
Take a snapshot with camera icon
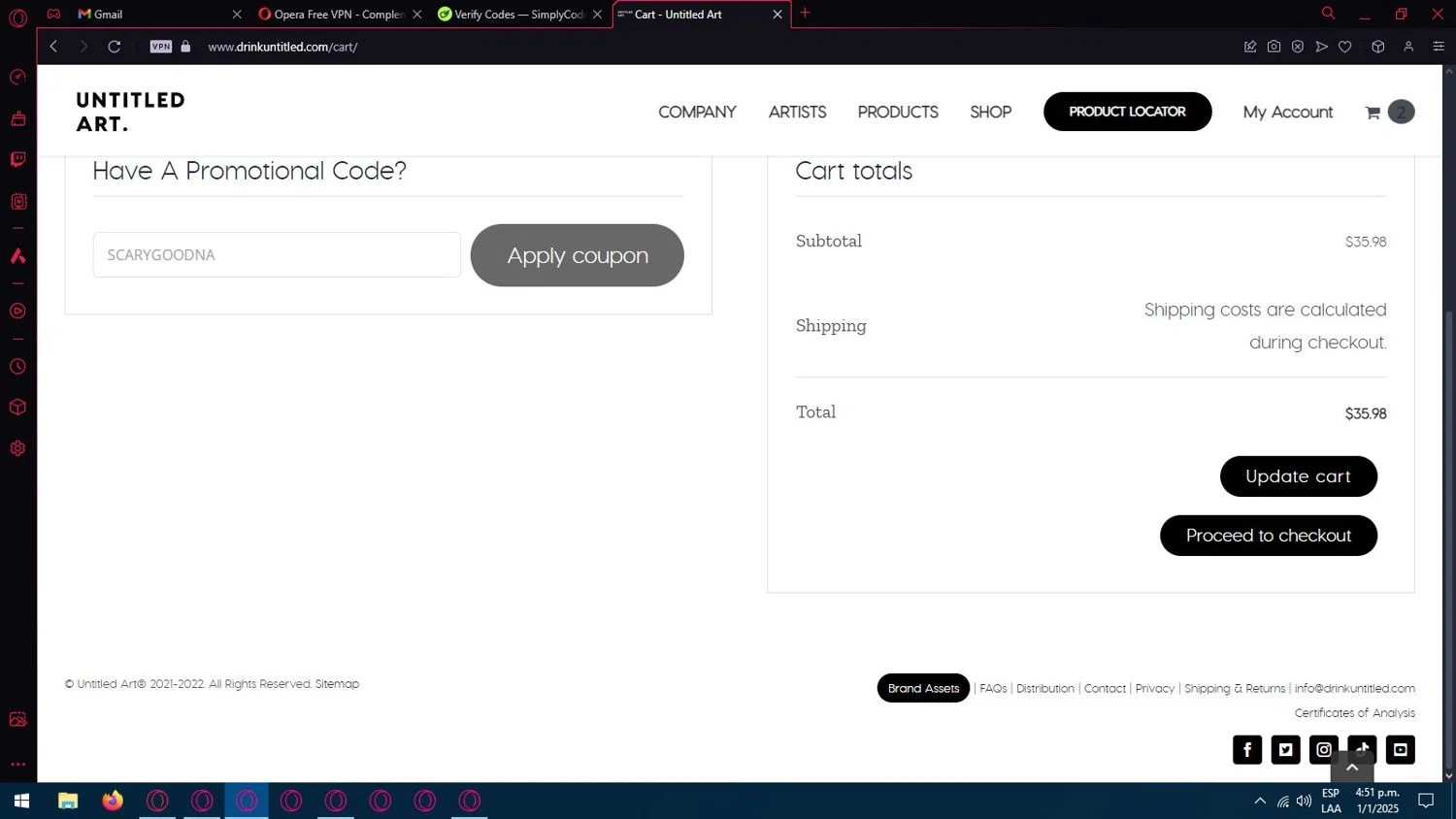pos(1274,47)
